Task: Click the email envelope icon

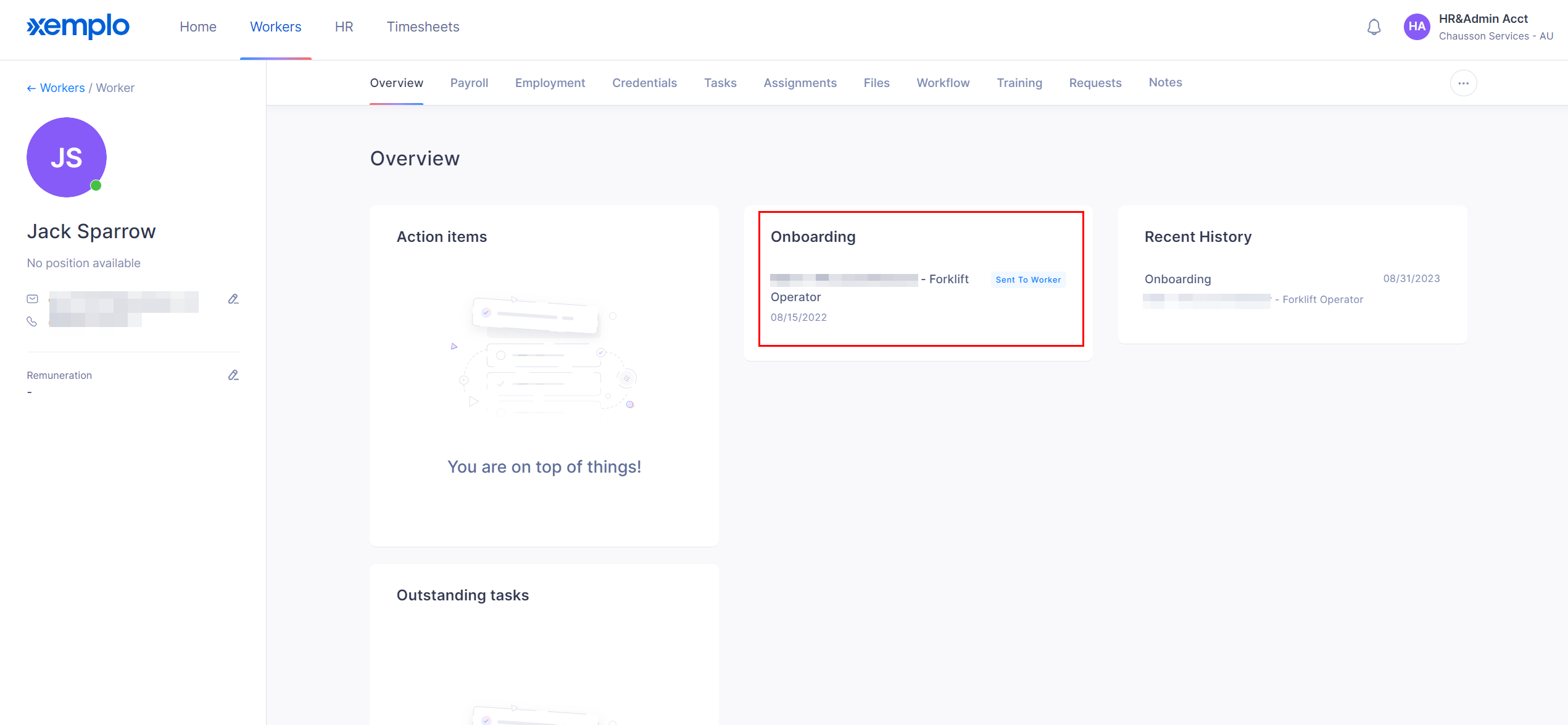Action: tap(32, 299)
